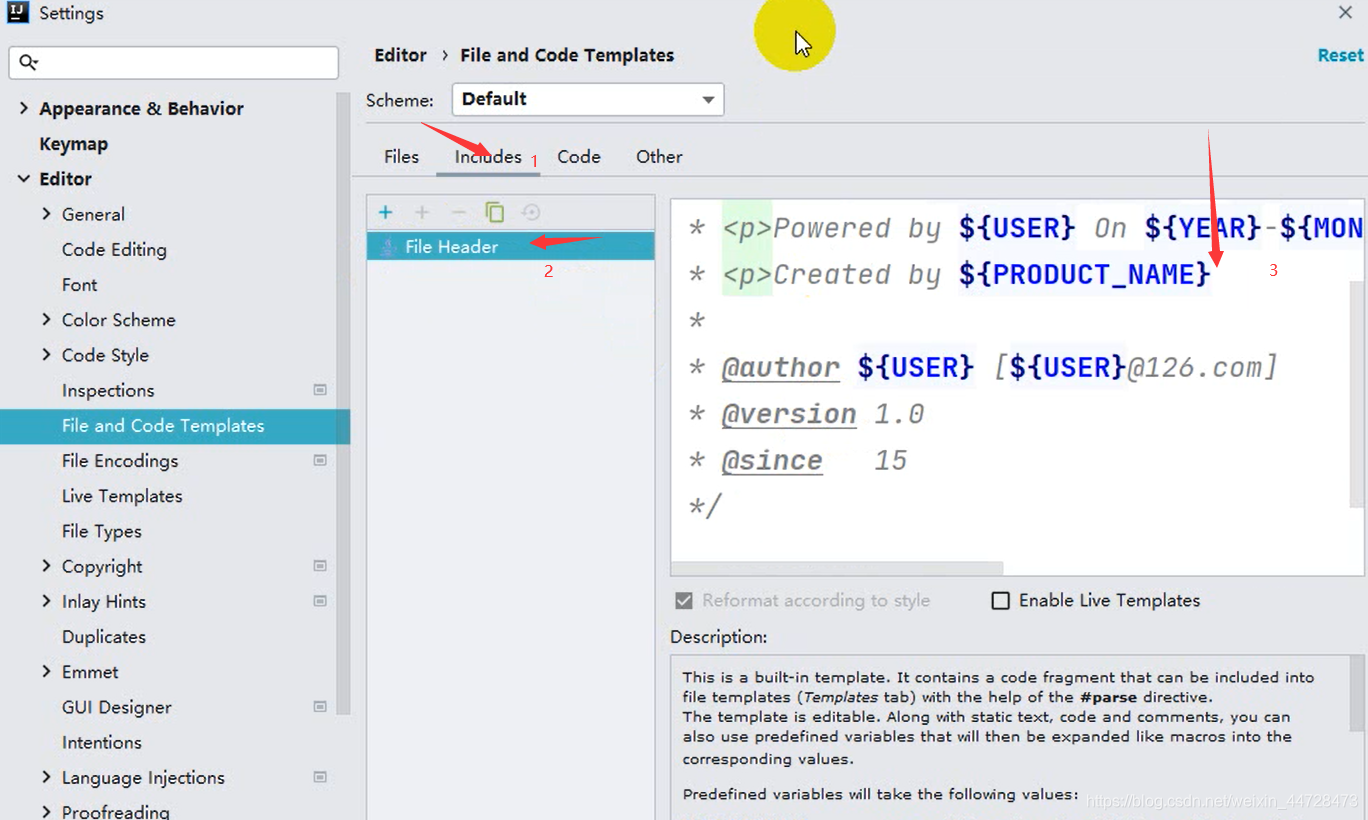Click the project-level marker icon beside File Encodings

click(320, 460)
